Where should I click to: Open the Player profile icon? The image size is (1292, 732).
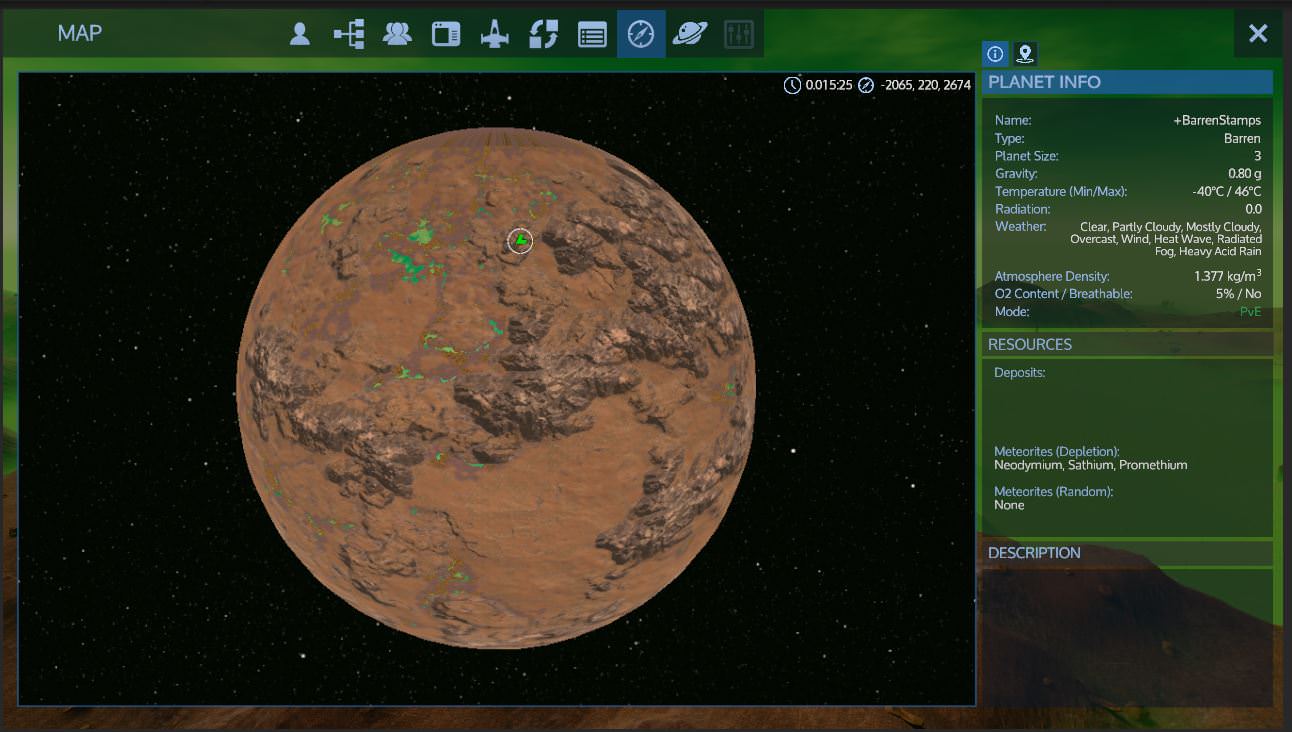click(299, 34)
